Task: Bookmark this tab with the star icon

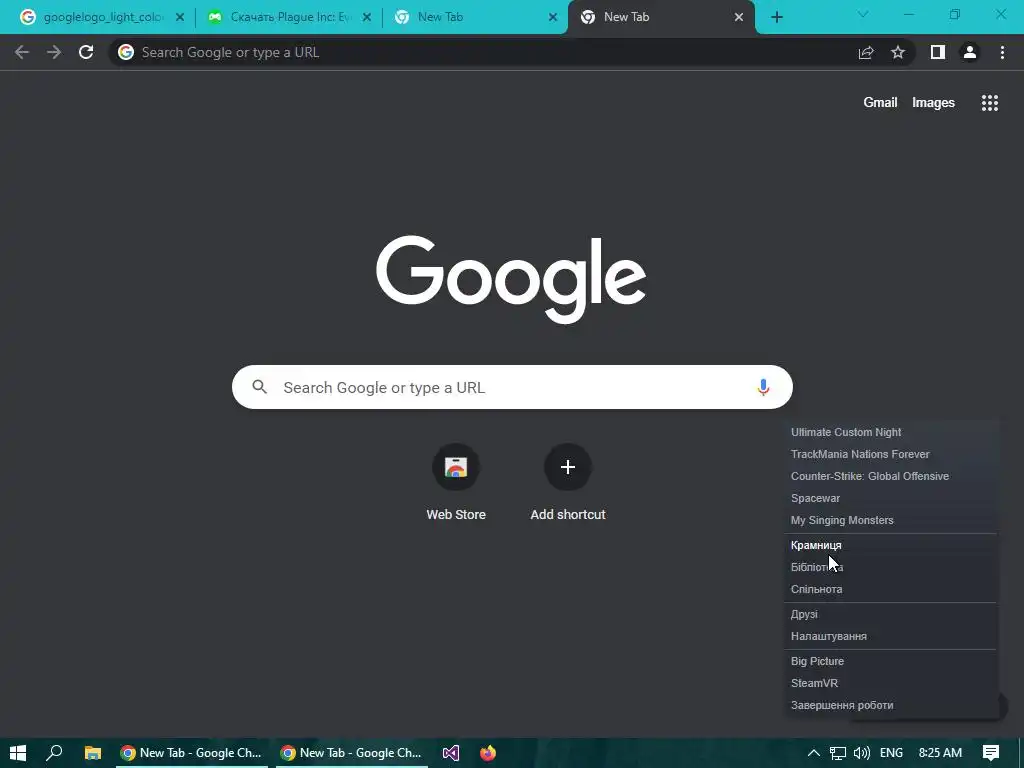Action: [898, 52]
